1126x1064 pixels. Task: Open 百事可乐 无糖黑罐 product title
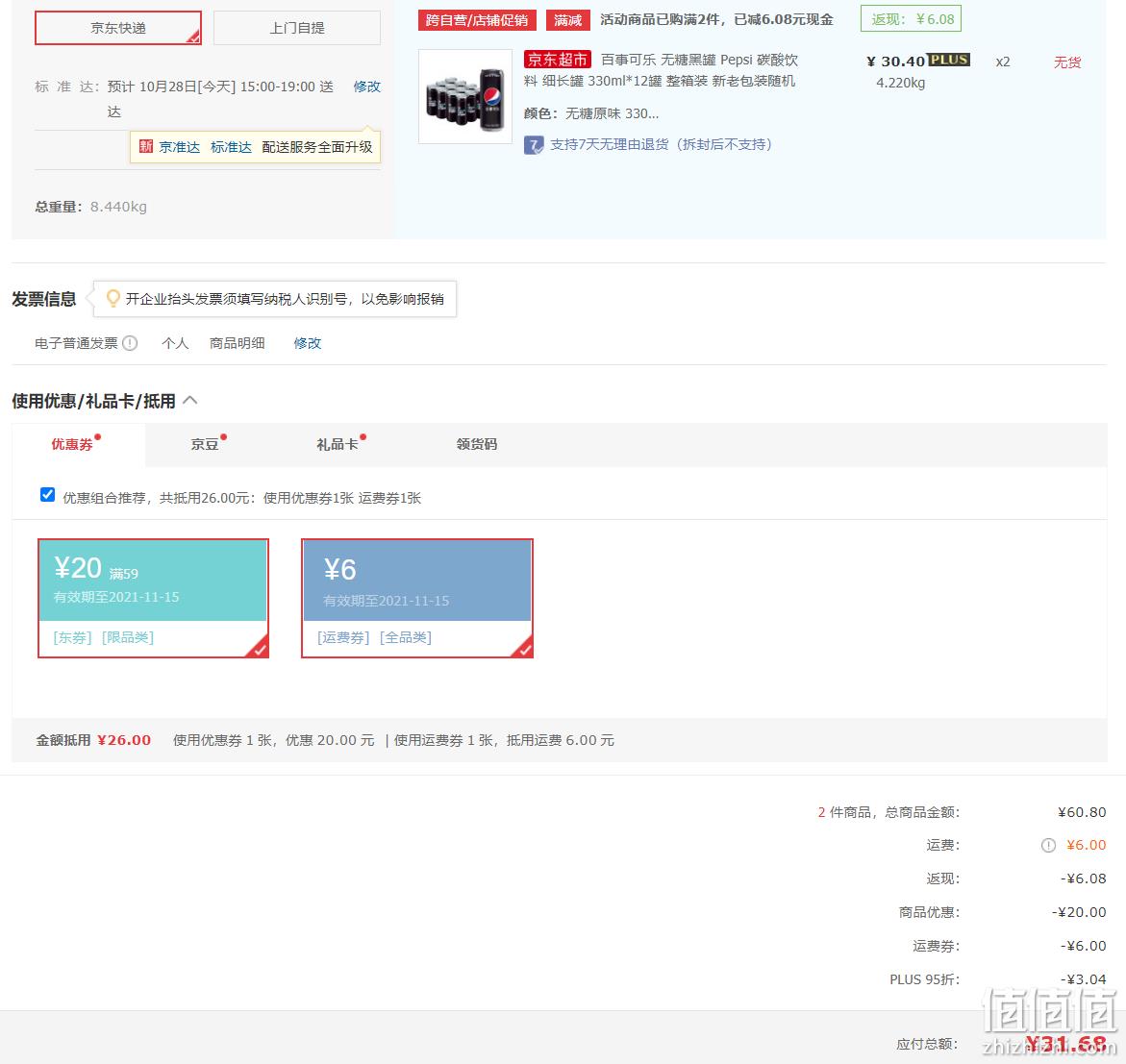coord(661,70)
